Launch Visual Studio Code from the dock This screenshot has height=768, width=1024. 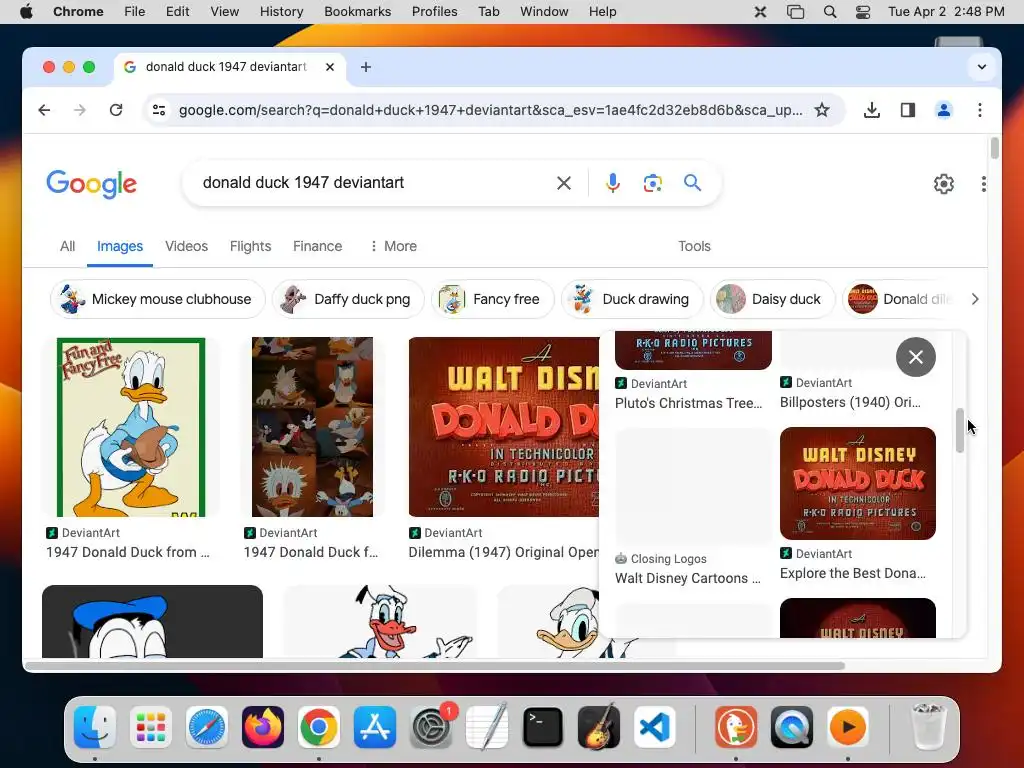click(655, 727)
